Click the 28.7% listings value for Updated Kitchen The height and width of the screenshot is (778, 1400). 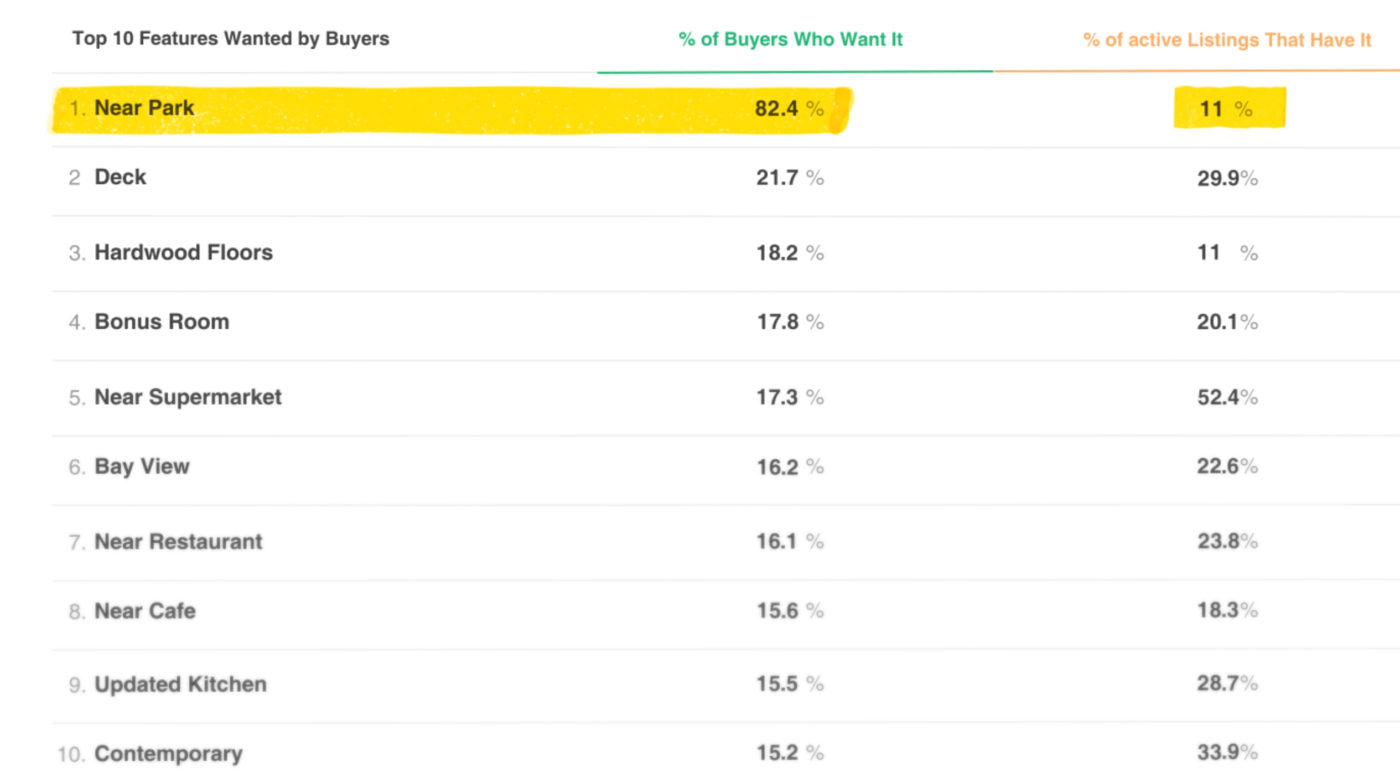coord(1227,684)
